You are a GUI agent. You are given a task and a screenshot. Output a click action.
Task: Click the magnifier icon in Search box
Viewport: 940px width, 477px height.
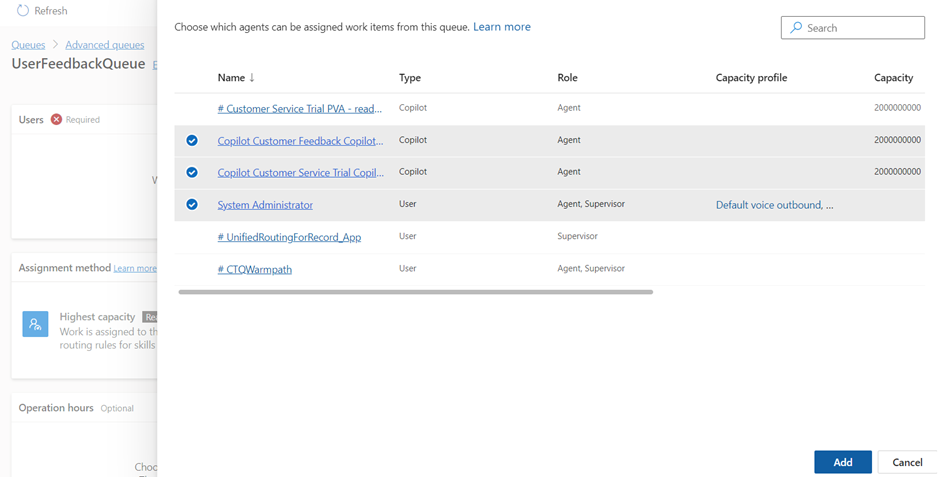click(x=796, y=28)
